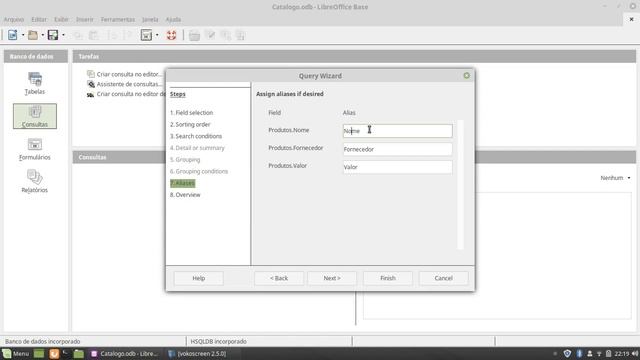The width and height of the screenshot is (640, 360).
Task: Click the Open folder toolbar icon
Action: tap(33, 35)
